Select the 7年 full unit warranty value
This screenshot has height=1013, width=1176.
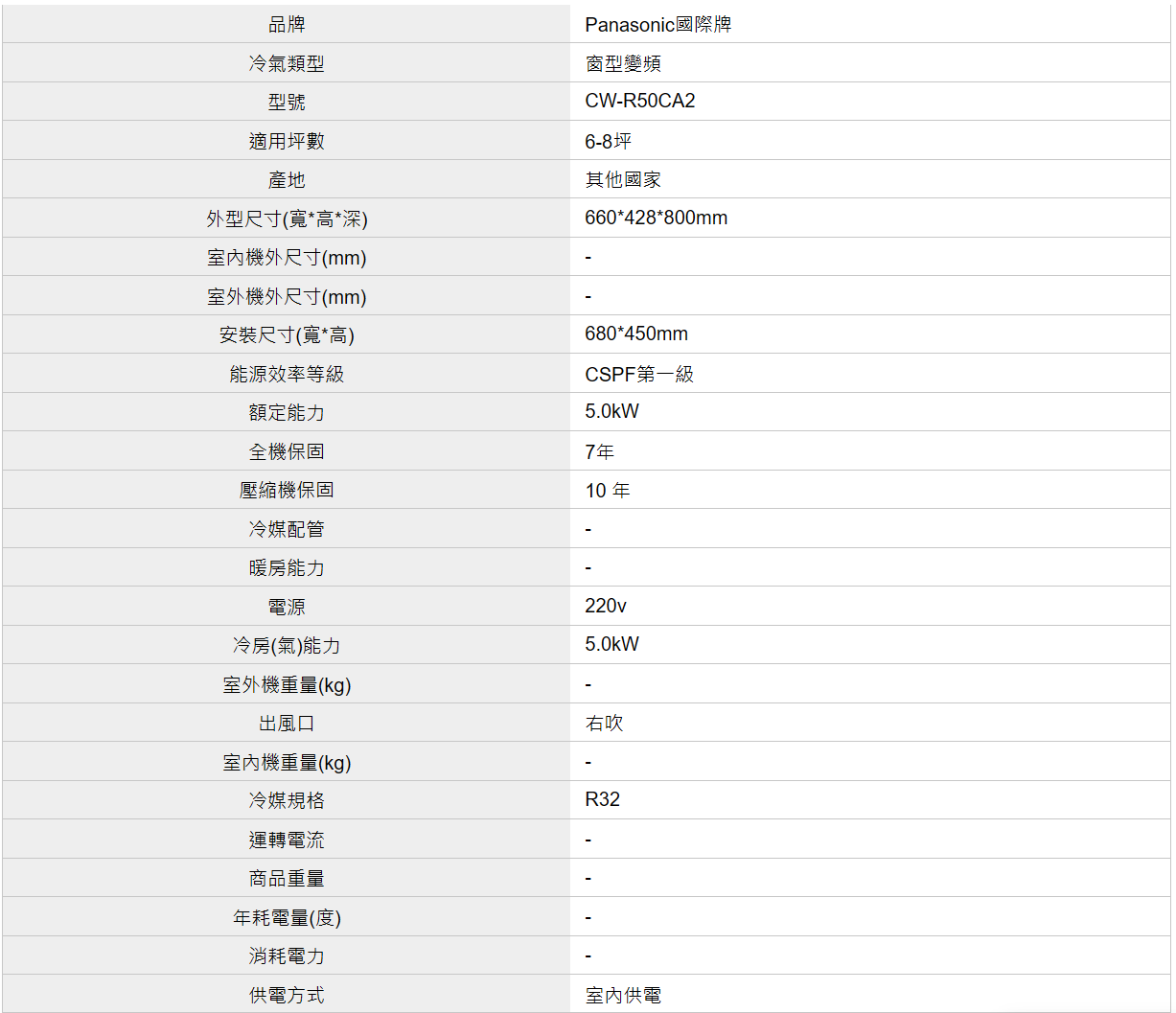(x=599, y=451)
